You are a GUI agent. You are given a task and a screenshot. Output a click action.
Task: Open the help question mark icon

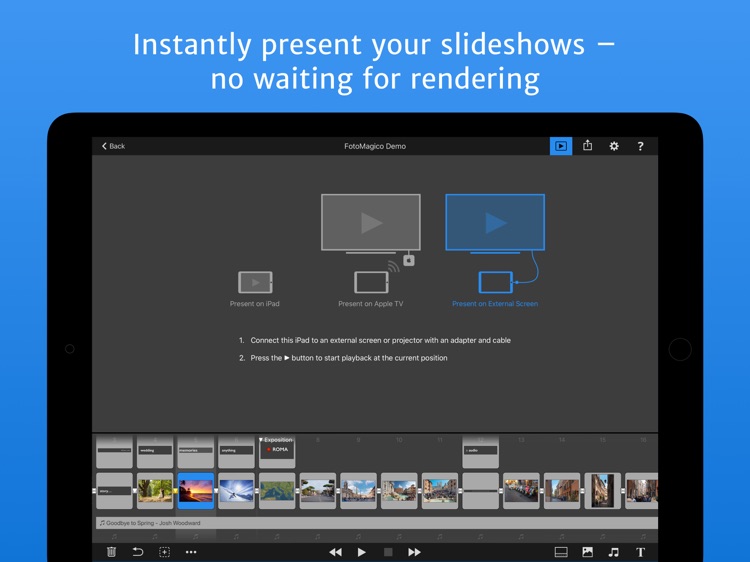point(640,146)
